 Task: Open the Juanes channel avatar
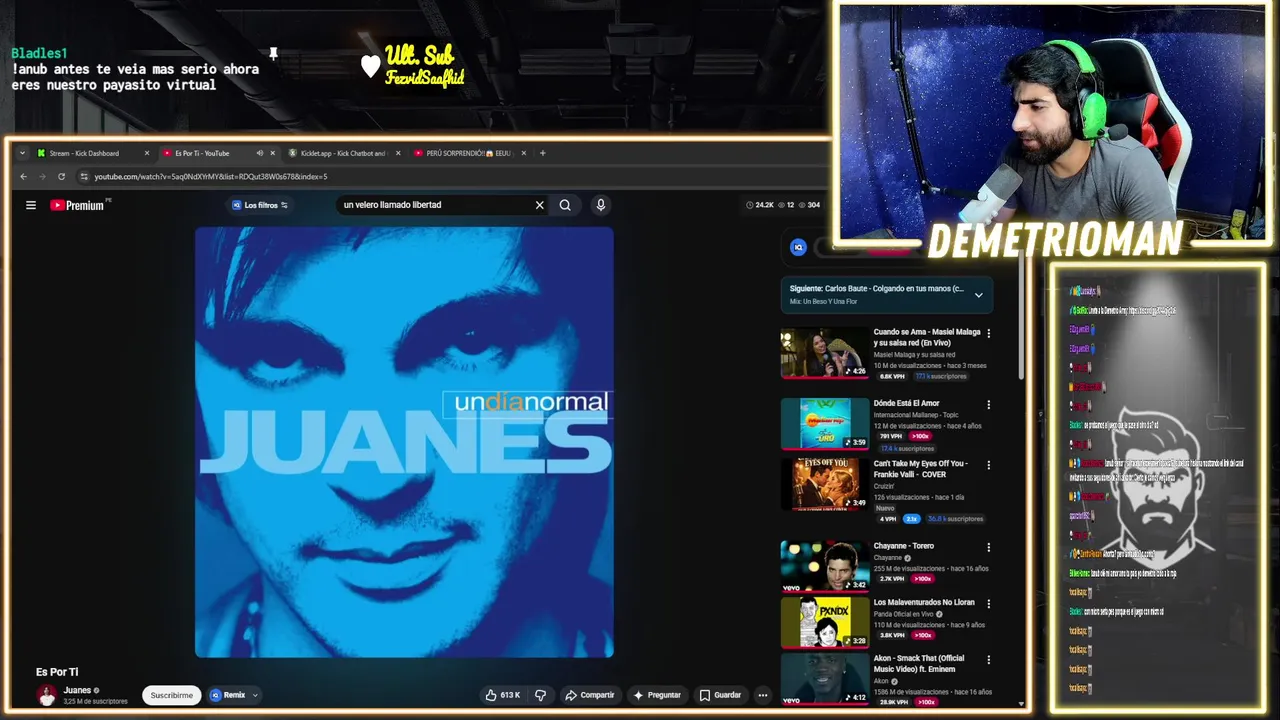coord(47,695)
